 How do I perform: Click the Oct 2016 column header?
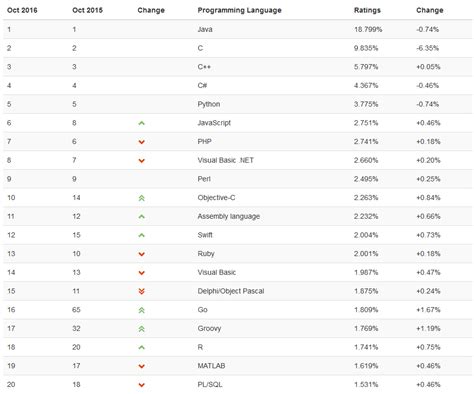coord(22,10)
